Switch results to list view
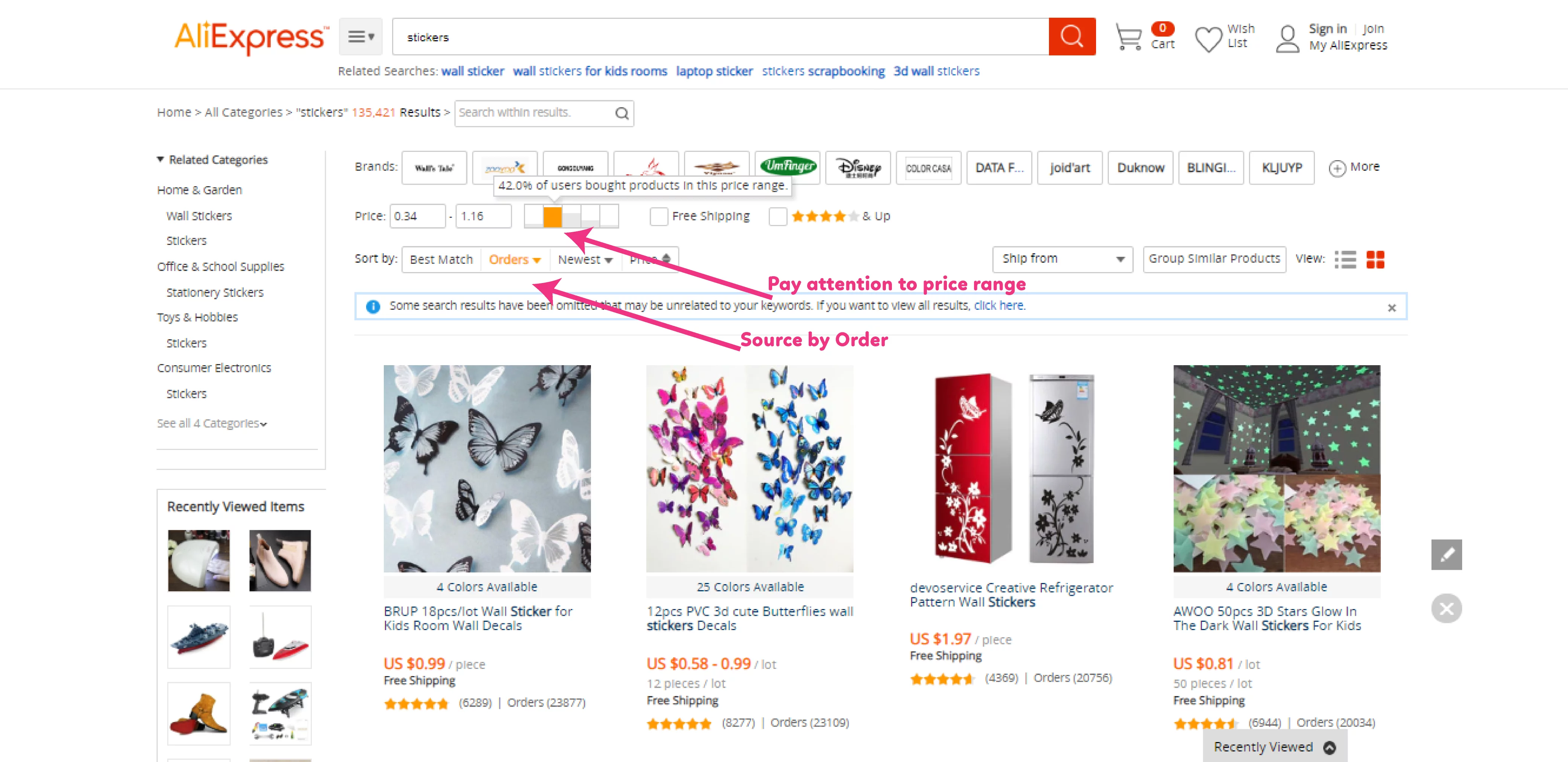This screenshot has width=1568, height=762. [x=1345, y=259]
